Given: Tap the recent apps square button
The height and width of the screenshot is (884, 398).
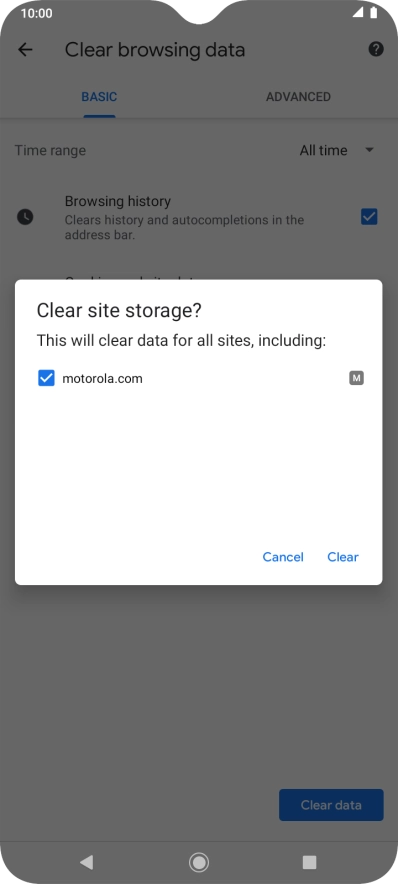Looking at the screenshot, I should (309, 862).
